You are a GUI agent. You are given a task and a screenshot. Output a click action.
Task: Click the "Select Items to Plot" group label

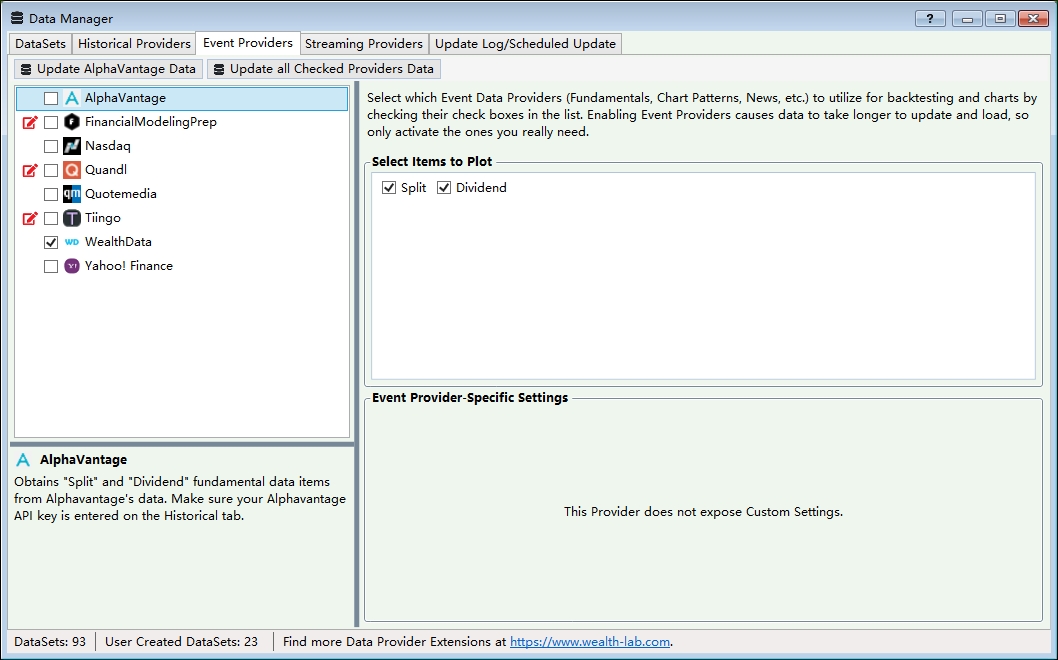click(x=432, y=161)
